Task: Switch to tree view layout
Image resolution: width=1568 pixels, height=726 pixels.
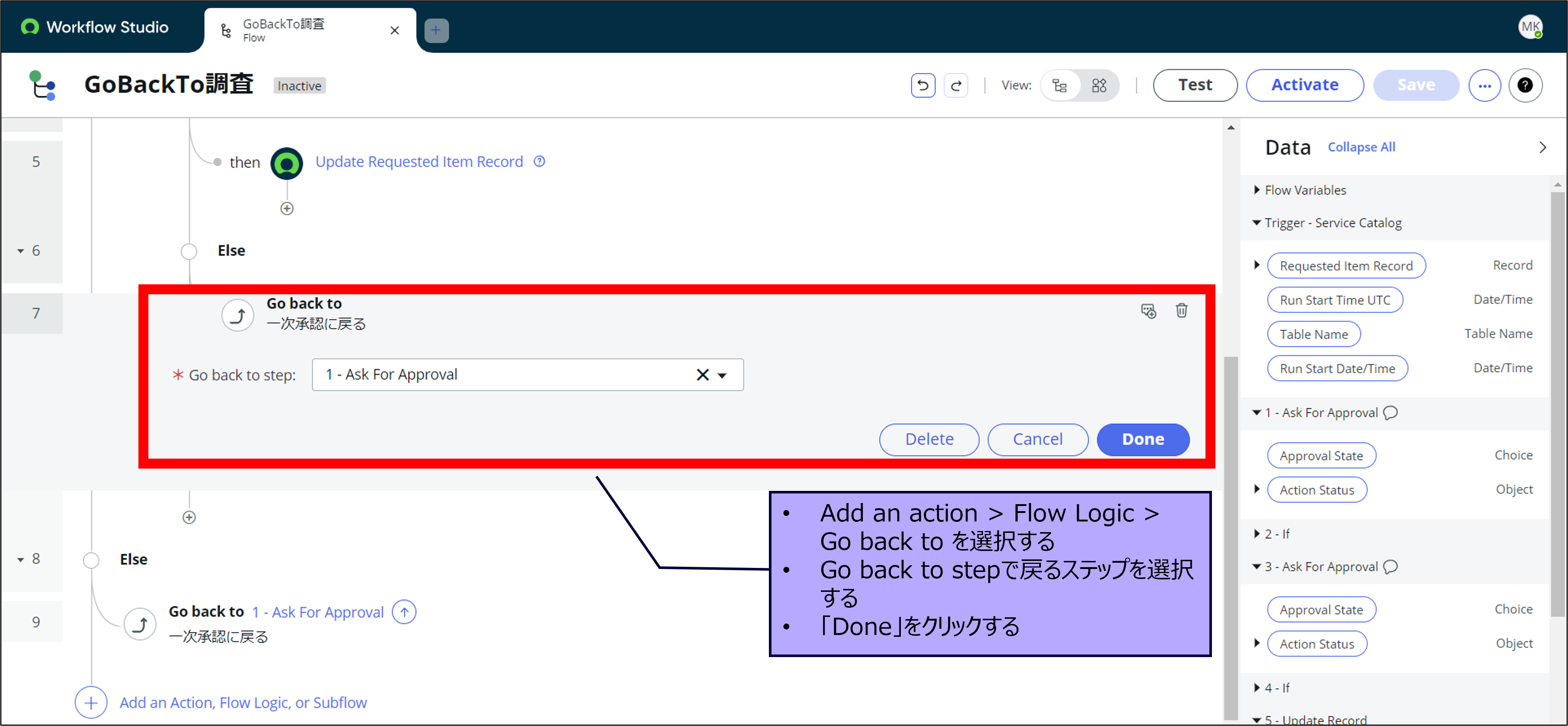Action: (x=1060, y=86)
